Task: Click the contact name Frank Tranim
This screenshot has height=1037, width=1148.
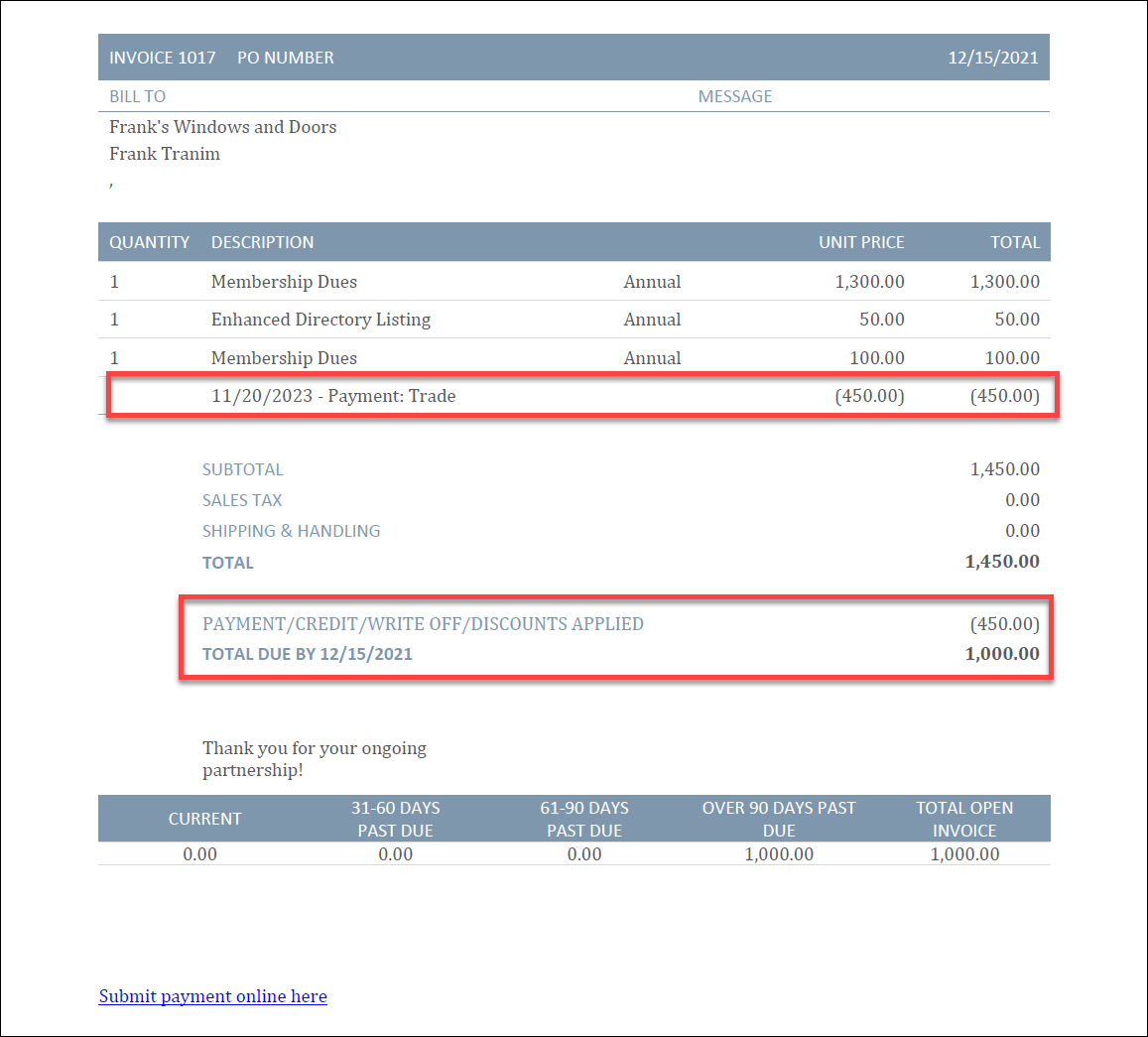Action: [165, 154]
